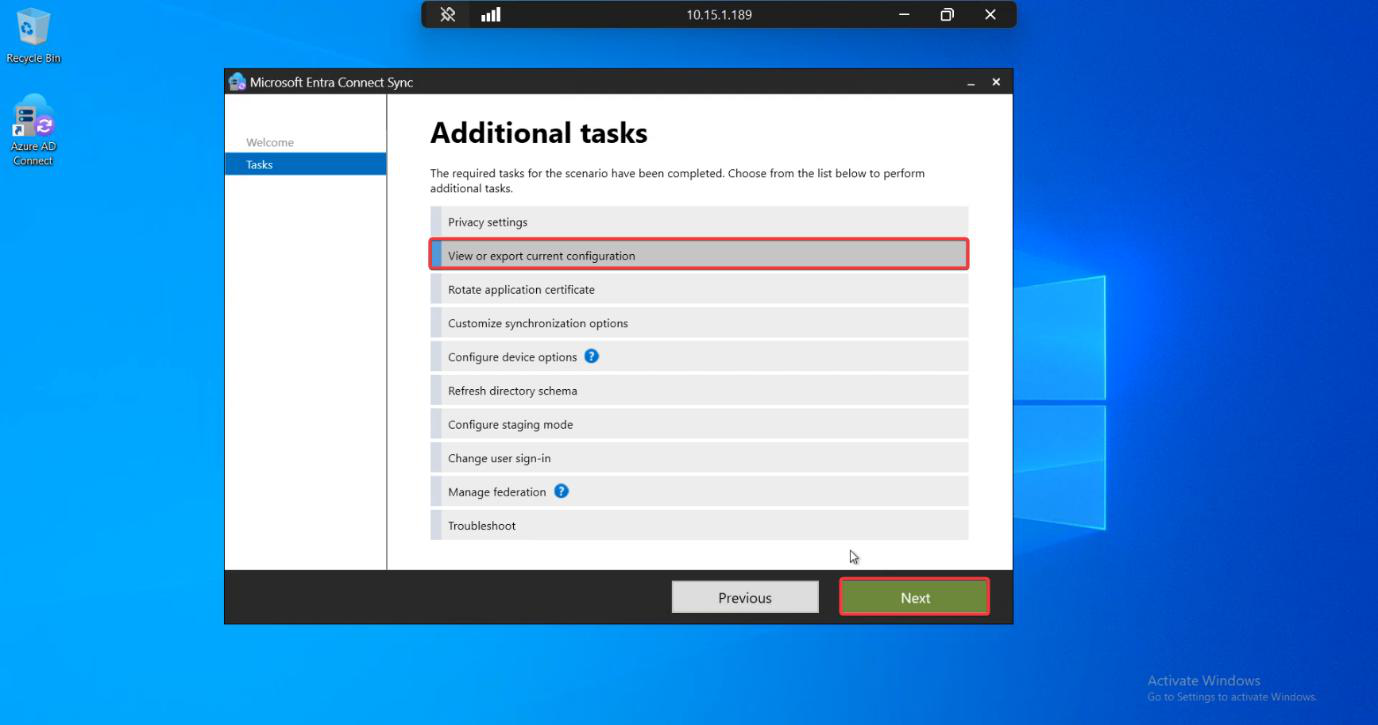Image resolution: width=1378 pixels, height=725 pixels.
Task: Click the Additional tasks heading
Action: click(539, 133)
